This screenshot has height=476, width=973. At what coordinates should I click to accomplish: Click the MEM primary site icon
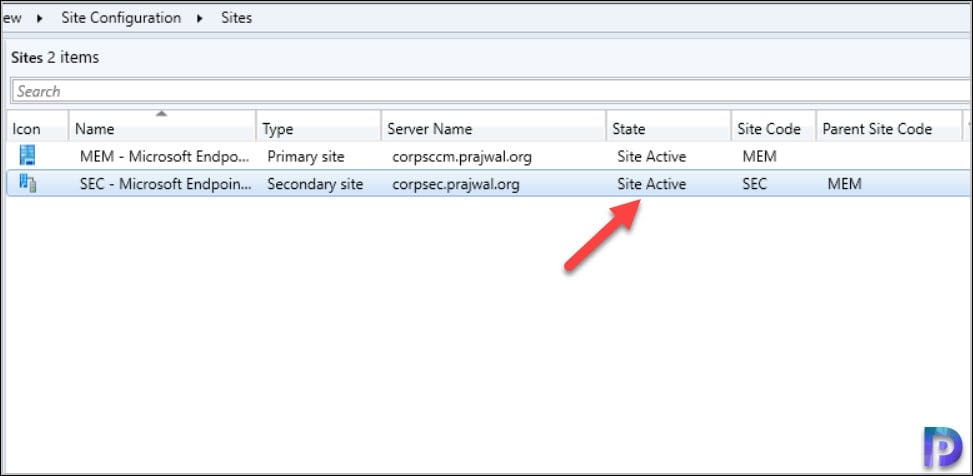pyautogui.click(x=27, y=155)
